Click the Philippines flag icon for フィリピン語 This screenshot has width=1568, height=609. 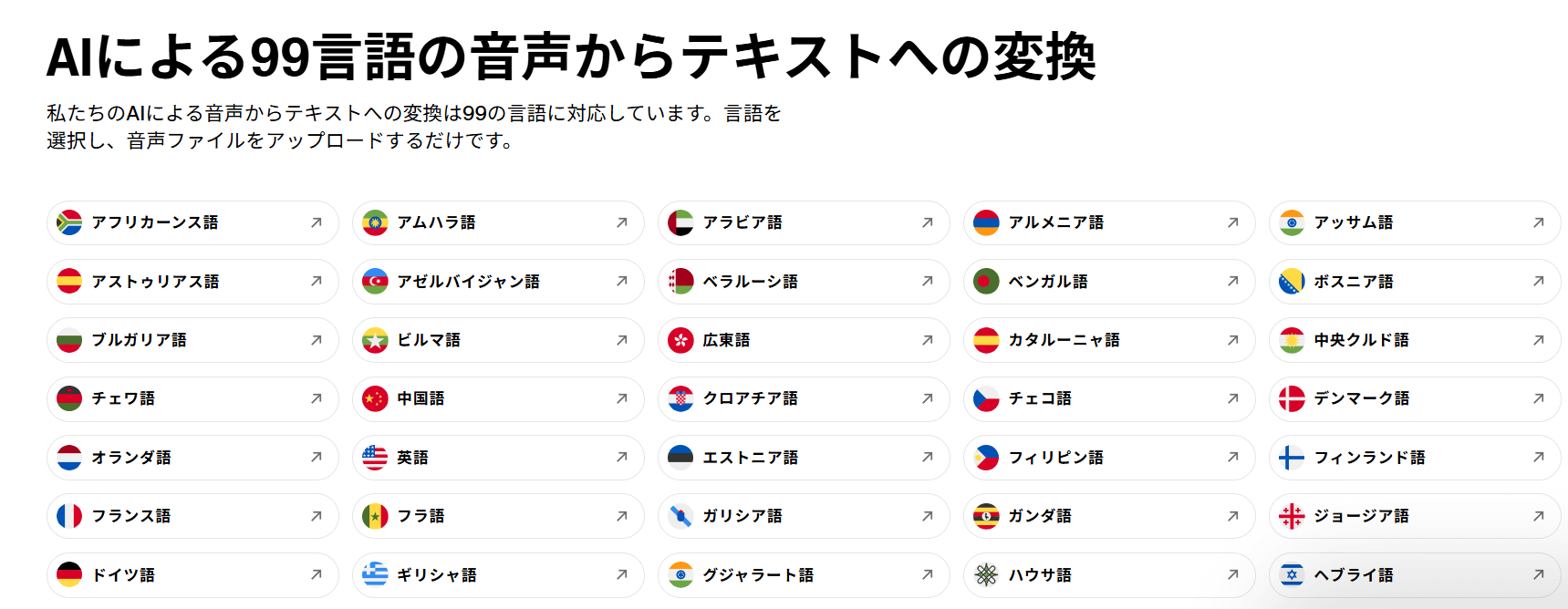(x=986, y=458)
